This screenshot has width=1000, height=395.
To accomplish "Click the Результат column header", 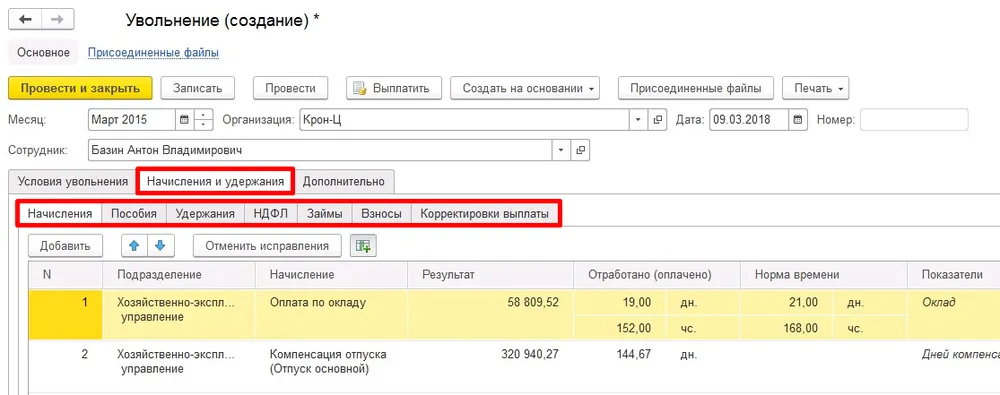I will [490, 274].
